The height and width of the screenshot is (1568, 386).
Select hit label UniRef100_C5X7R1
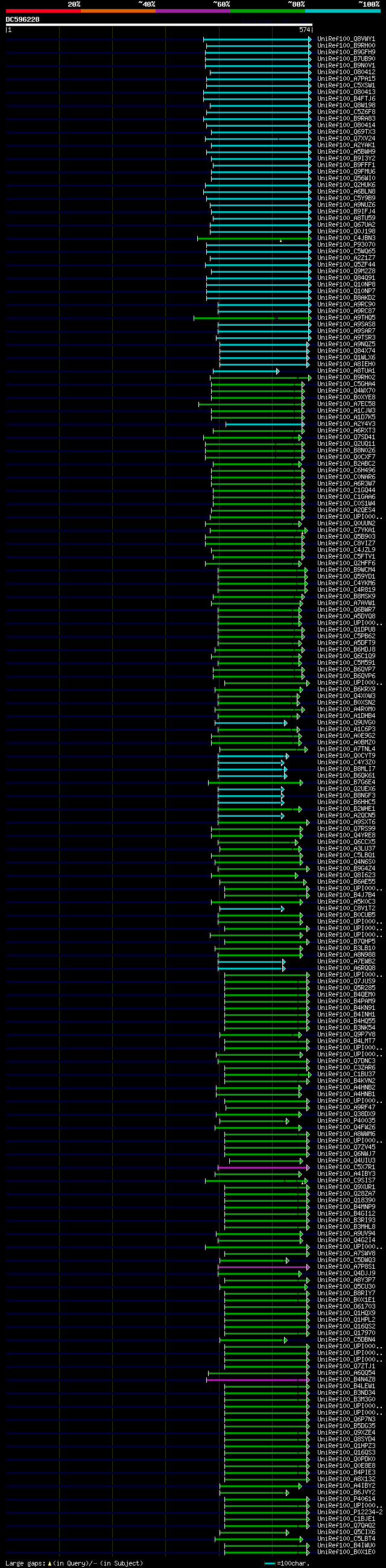(346, 1167)
